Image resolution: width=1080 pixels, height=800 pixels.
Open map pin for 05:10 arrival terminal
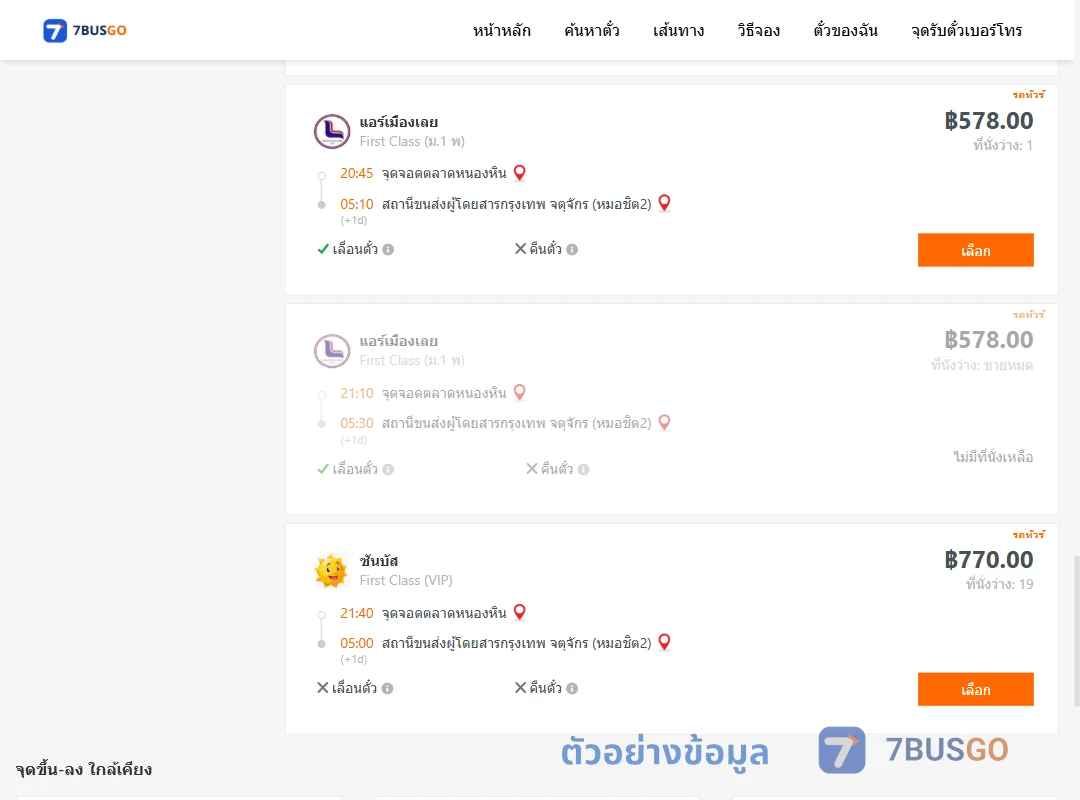(664, 203)
